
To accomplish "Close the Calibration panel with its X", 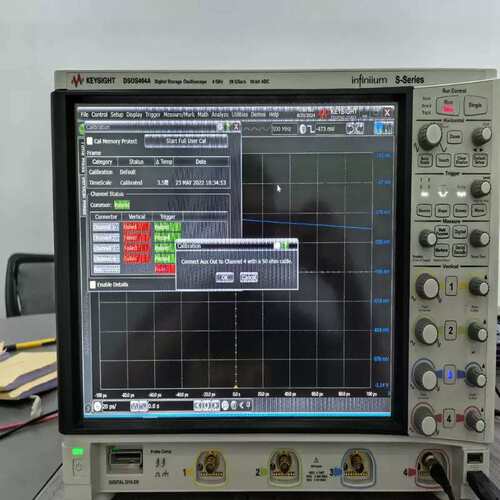I will [x=236, y=126].
